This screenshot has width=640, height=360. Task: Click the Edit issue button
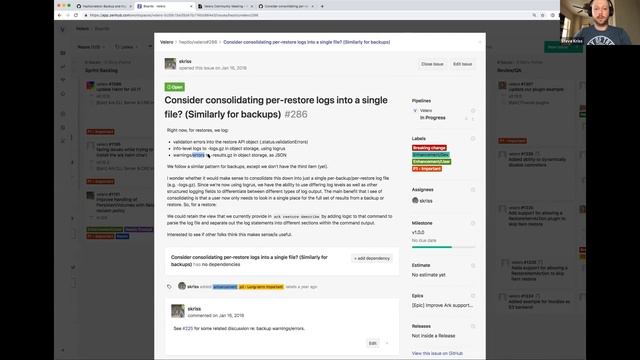click(462, 64)
